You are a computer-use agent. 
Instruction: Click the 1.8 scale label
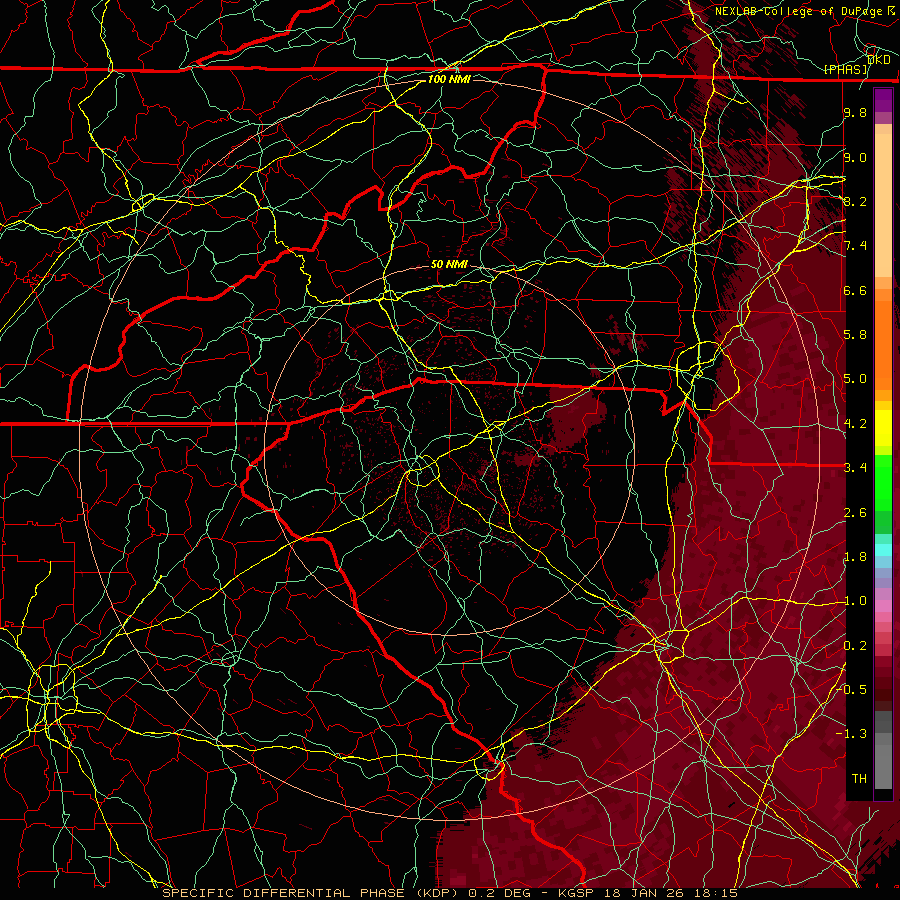click(855, 557)
